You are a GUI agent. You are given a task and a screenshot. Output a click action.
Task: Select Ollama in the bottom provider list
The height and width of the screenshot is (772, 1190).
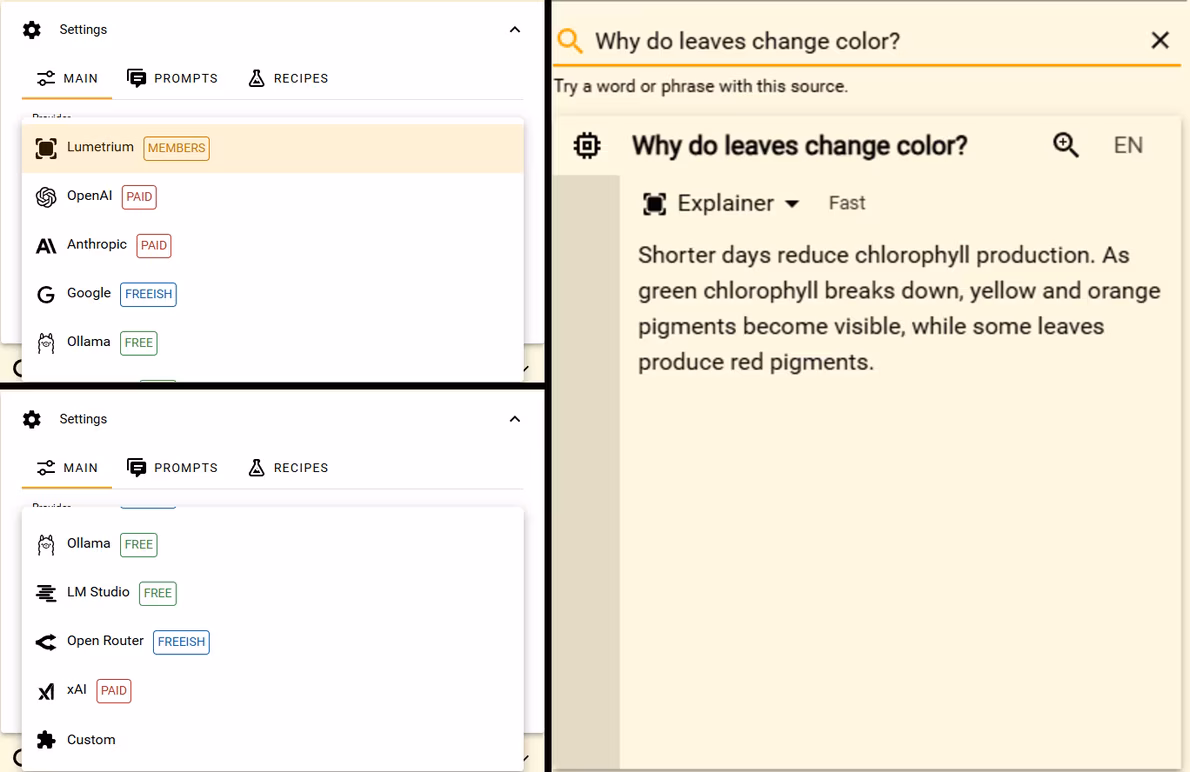pos(272,544)
